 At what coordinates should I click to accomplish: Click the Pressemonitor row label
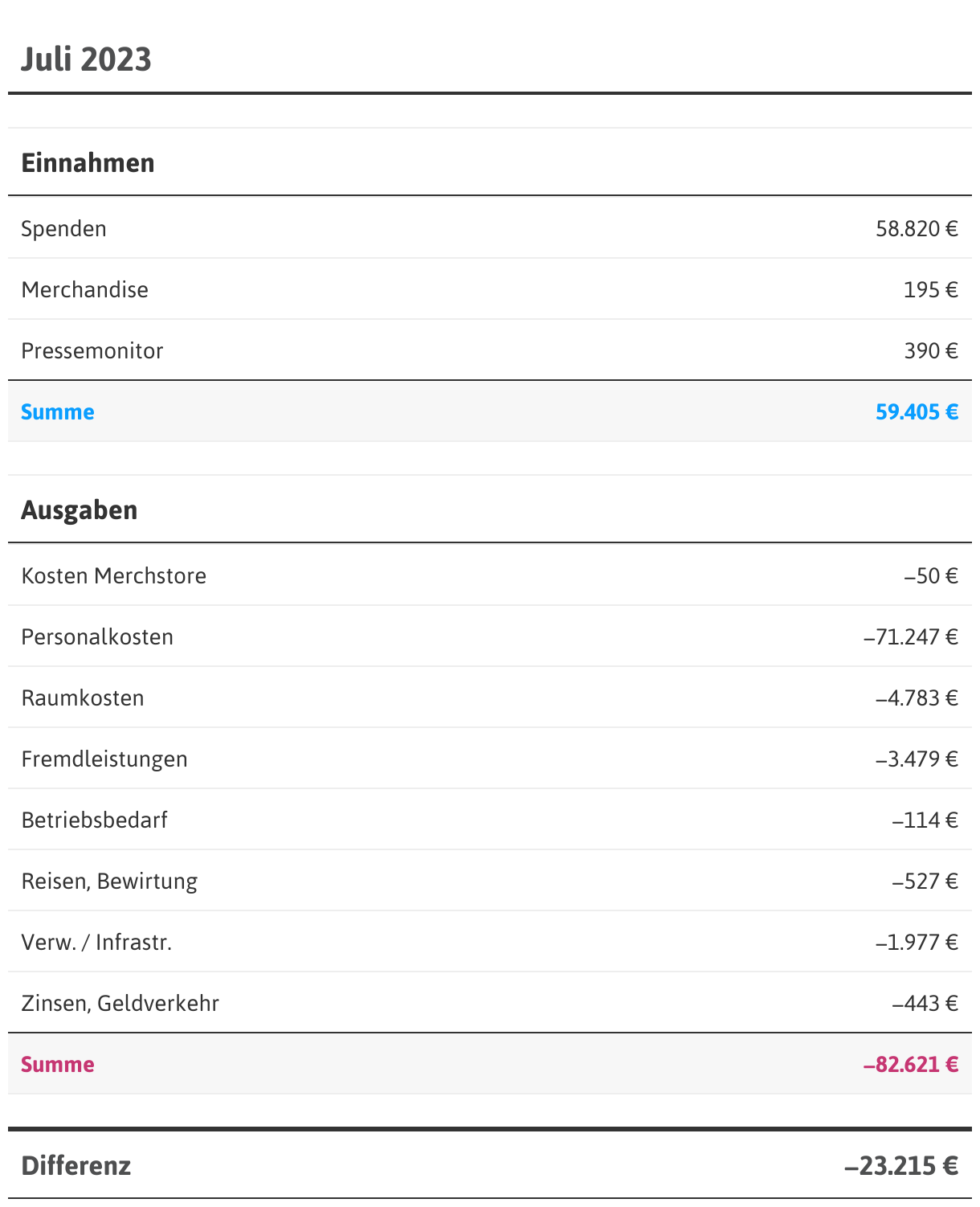[92, 351]
